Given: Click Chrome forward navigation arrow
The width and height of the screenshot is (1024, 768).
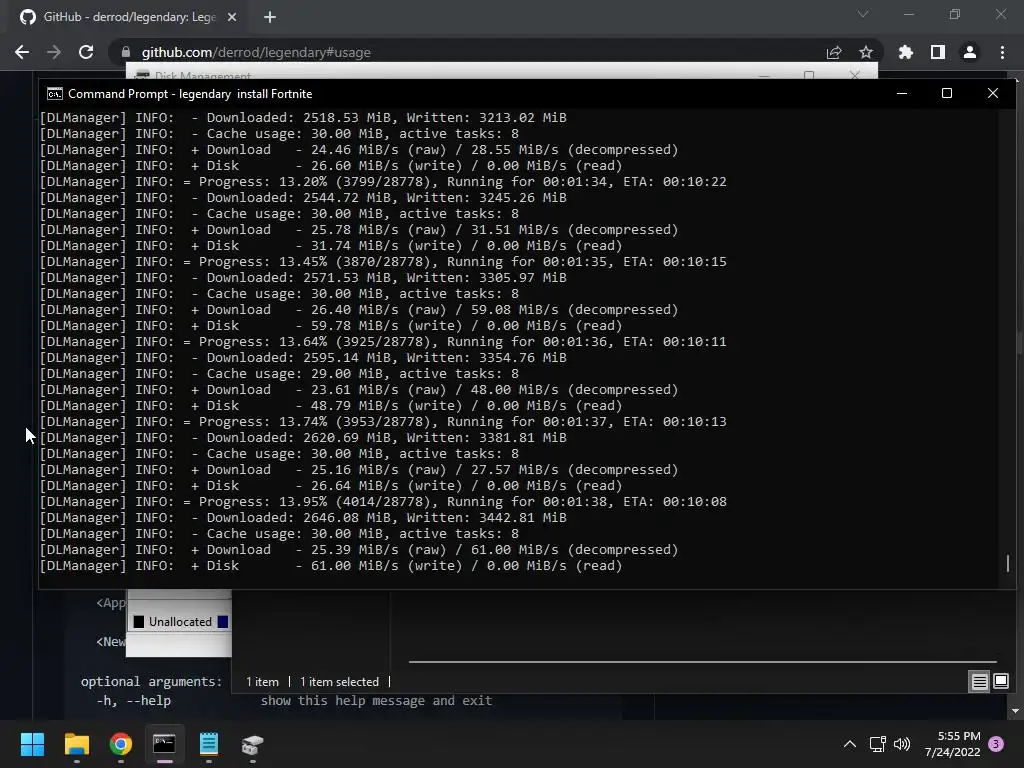Looking at the screenshot, I should coord(54,52).
